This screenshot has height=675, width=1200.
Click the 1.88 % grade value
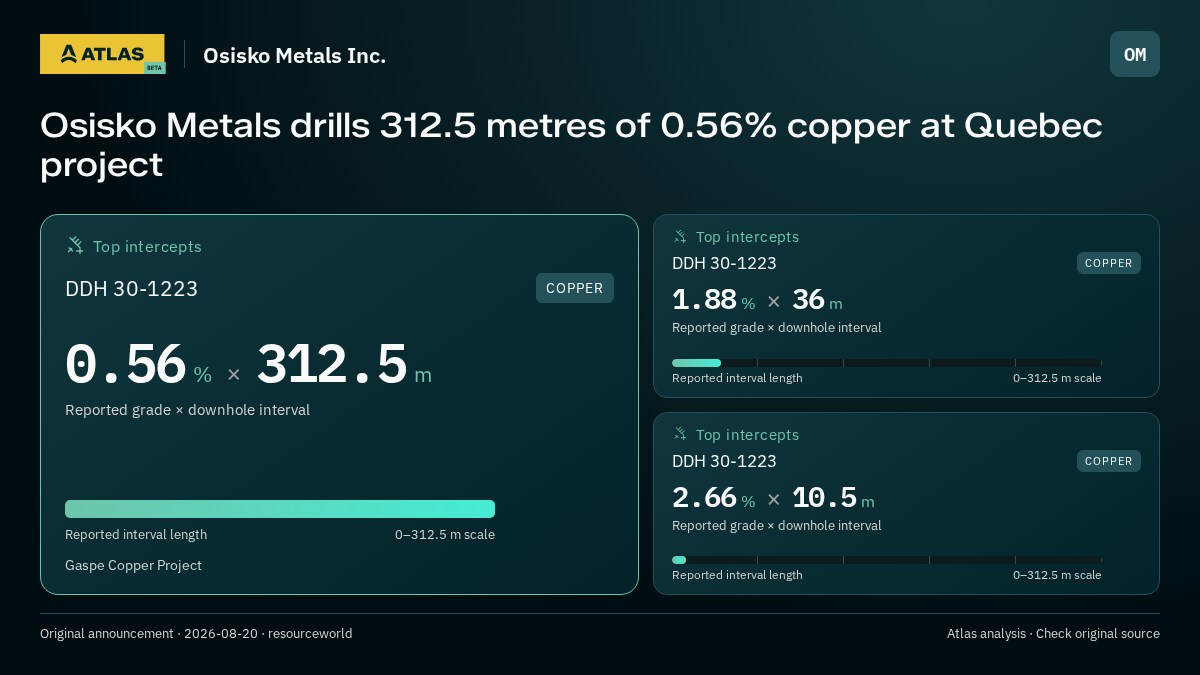tap(714, 300)
